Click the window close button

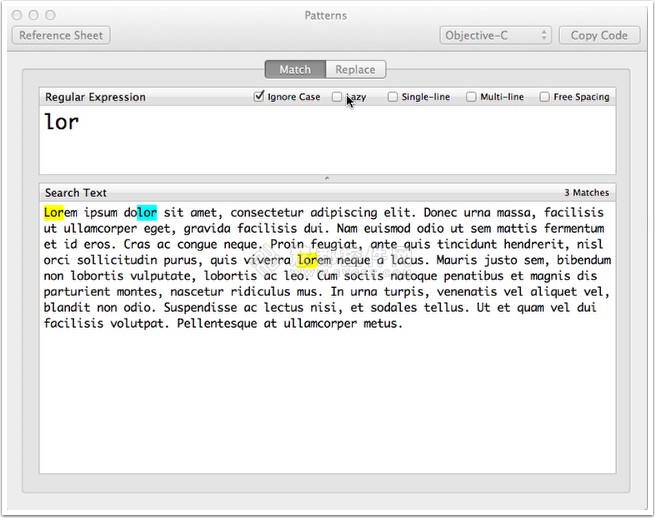(17, 15)
